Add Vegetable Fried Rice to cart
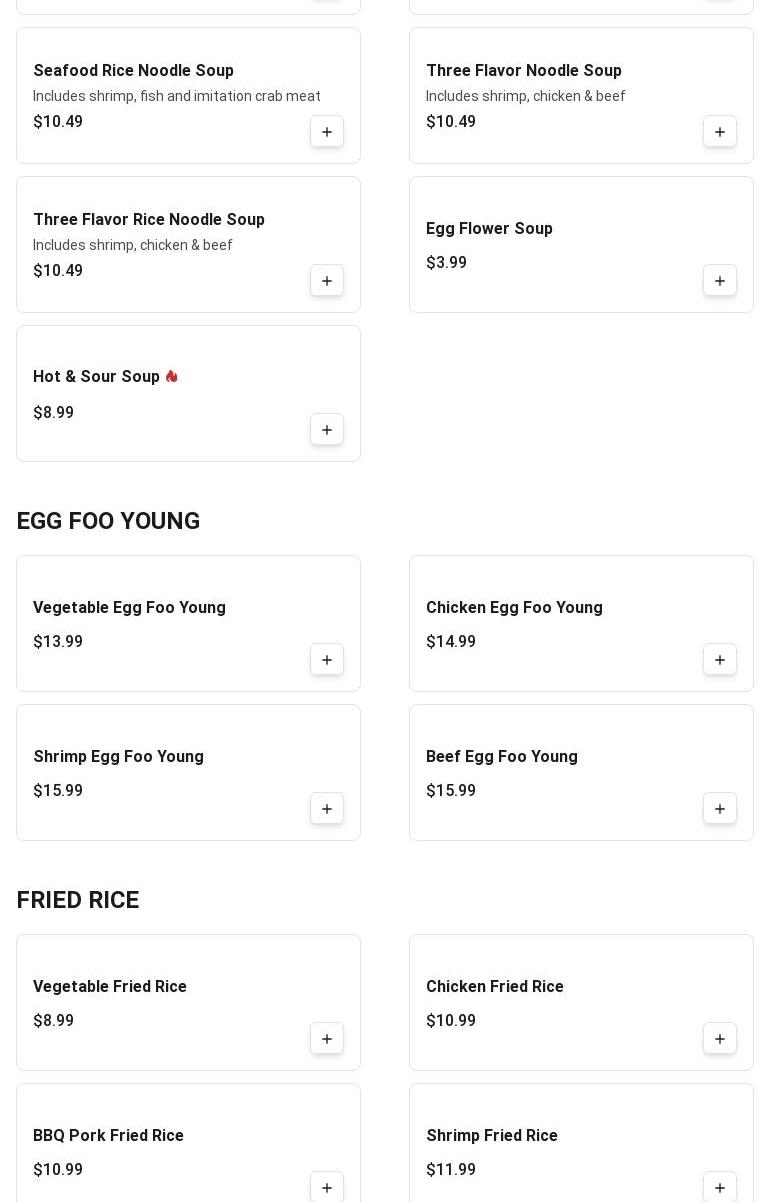The height and width of the screenshot is (1202, 770). [327, 1039]
